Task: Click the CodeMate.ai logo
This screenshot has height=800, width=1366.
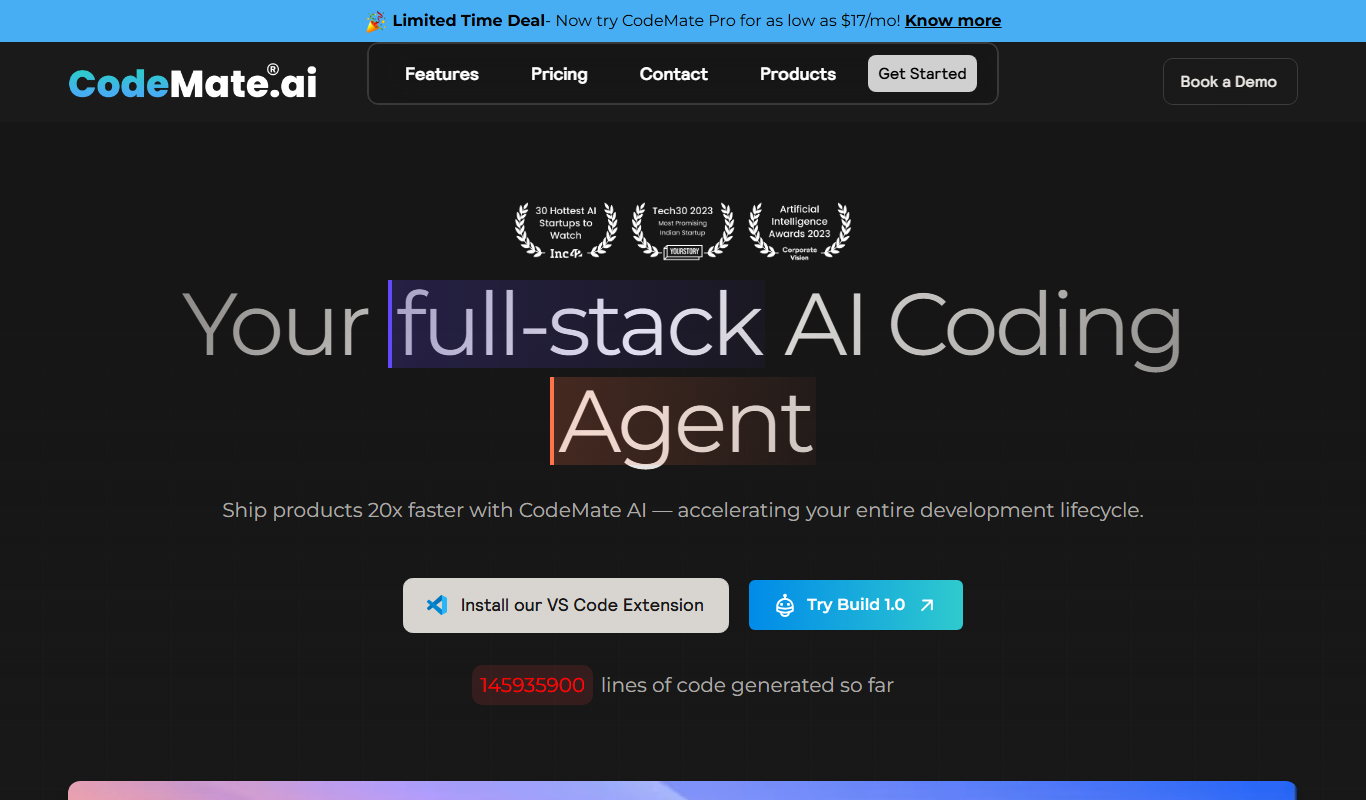Action: coord(193,82)
